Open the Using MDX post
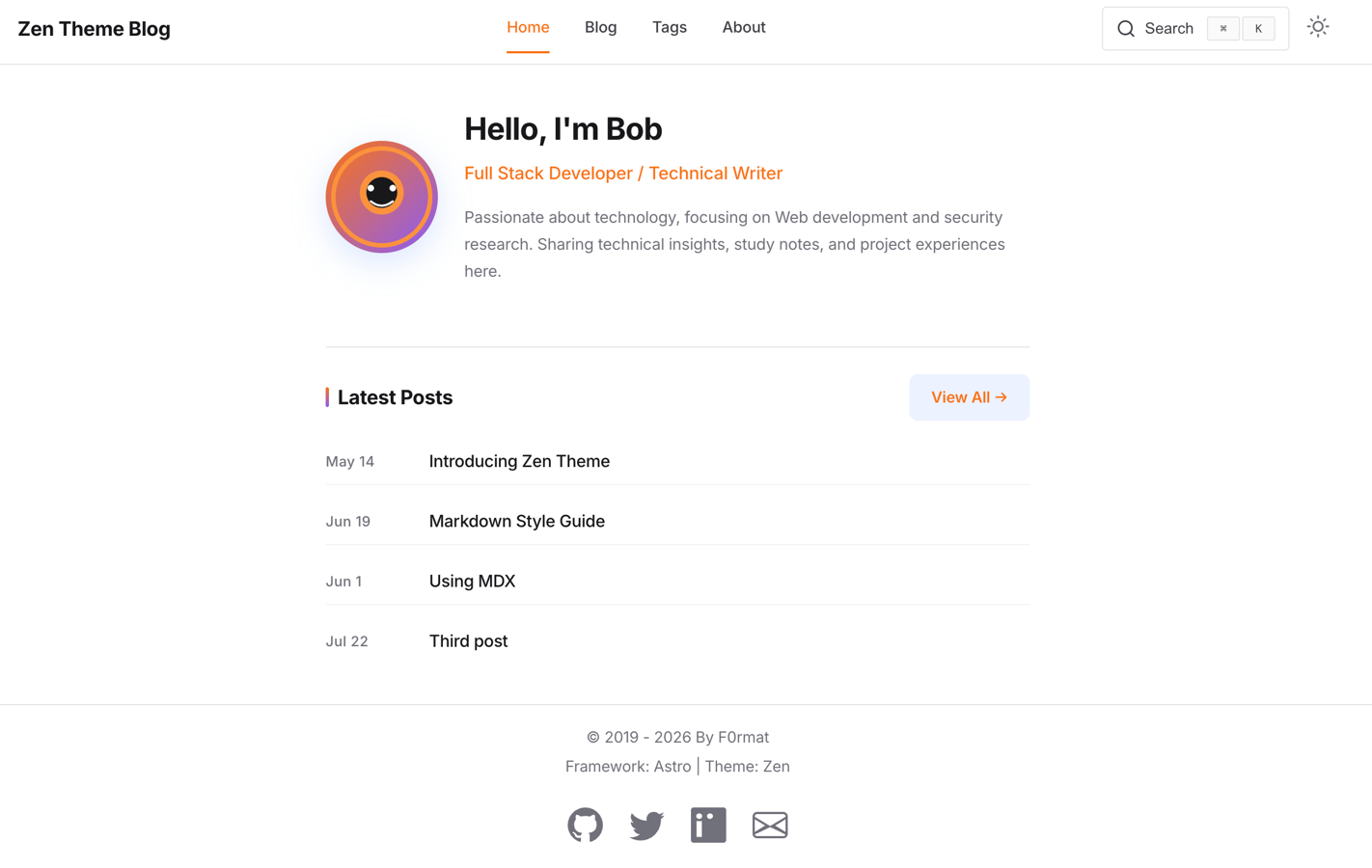Screen dimensions: 1372x868 [x=472, y=581]
